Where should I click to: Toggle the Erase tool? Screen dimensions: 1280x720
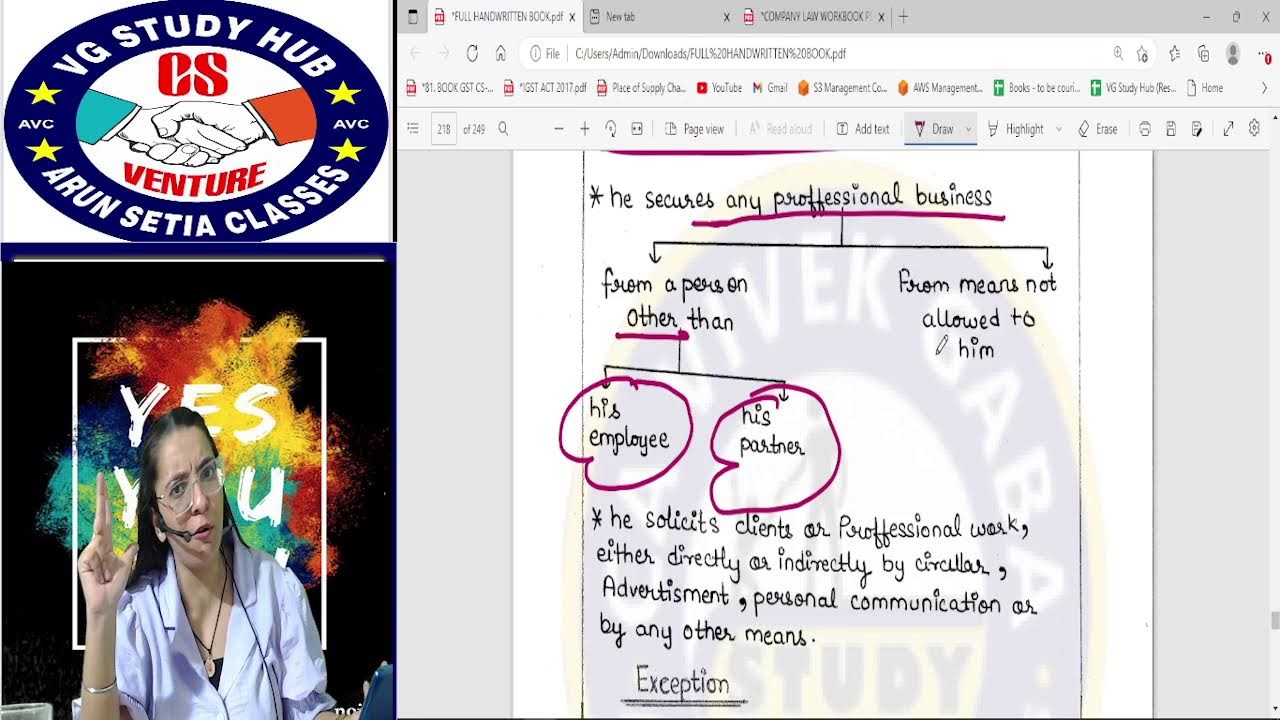(1097, 129)
